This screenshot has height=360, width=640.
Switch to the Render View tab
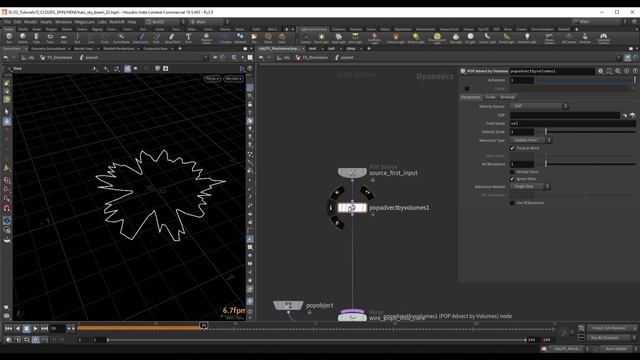tap(83, 49)
